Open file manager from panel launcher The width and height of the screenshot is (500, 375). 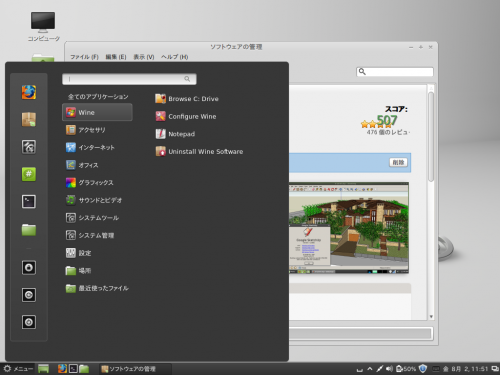click(x=84, y=369)
